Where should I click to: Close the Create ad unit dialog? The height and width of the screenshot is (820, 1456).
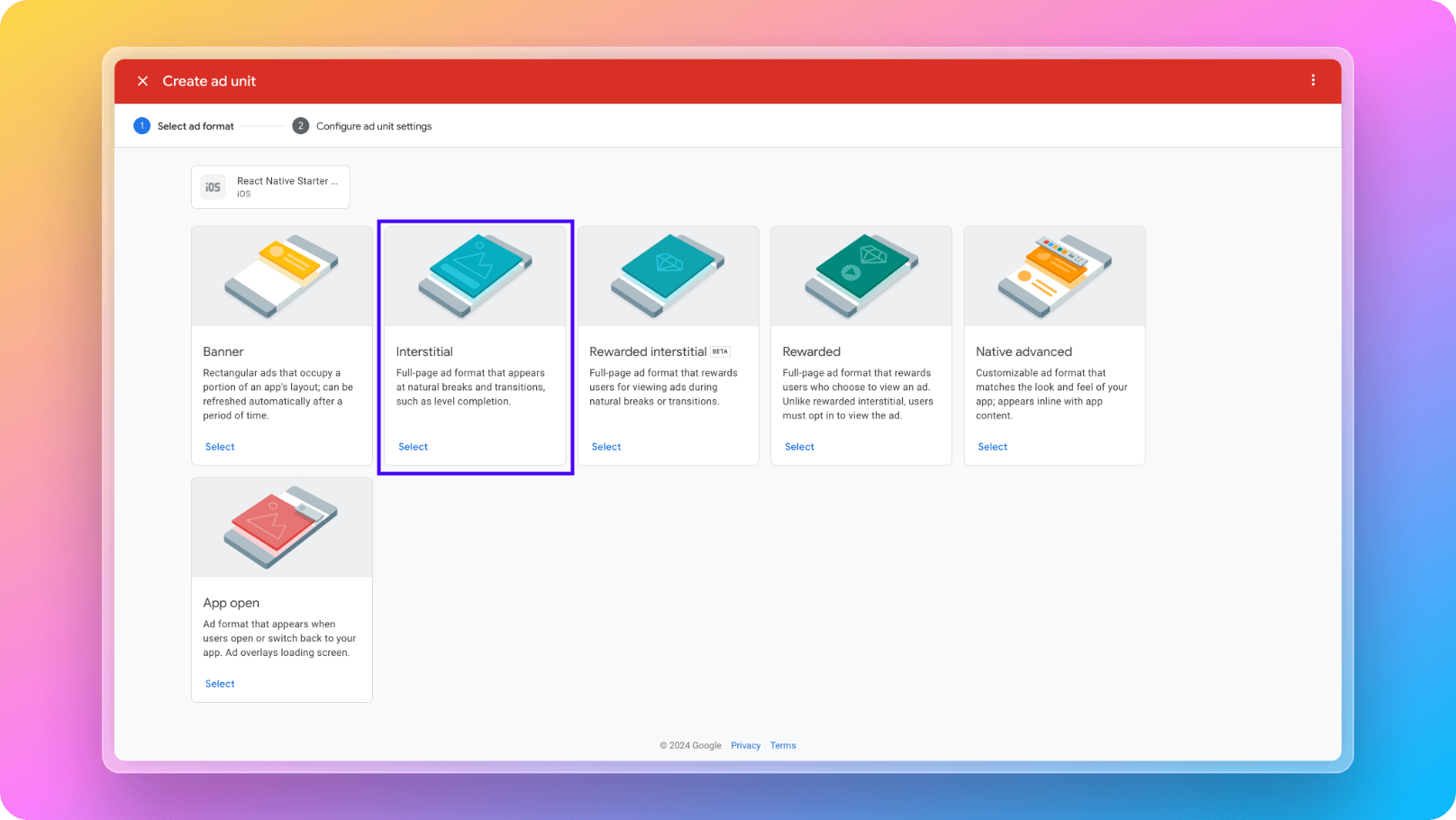142,80
